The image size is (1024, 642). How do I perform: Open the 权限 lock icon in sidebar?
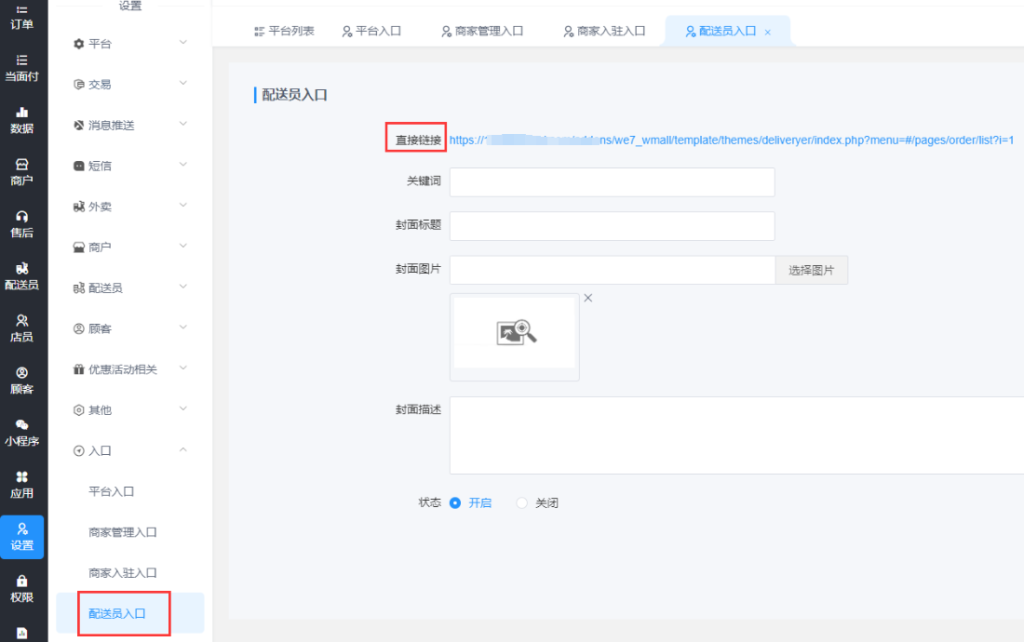21,587
